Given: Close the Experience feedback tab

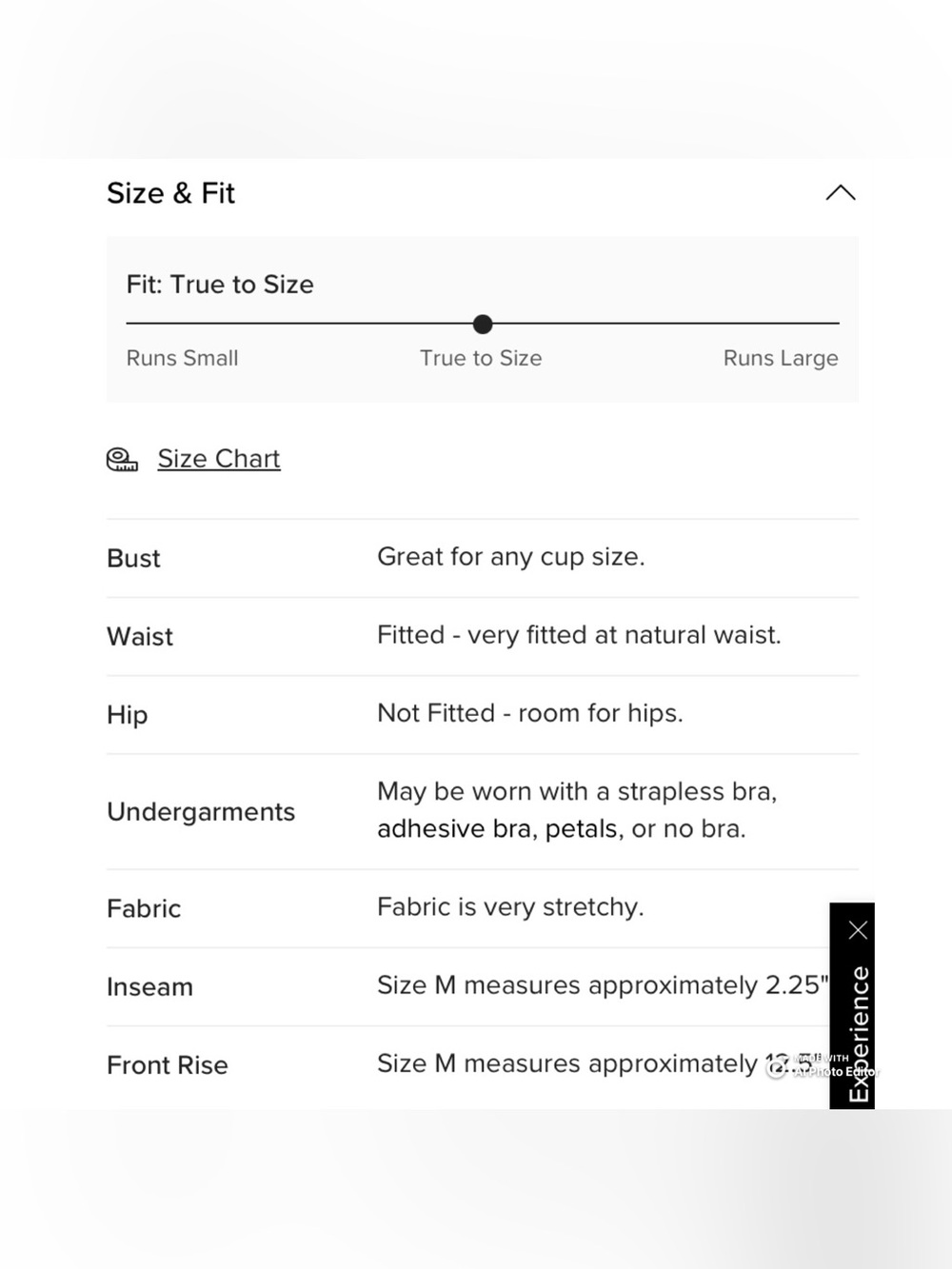Looking at the screenshot, I should 858,930.
